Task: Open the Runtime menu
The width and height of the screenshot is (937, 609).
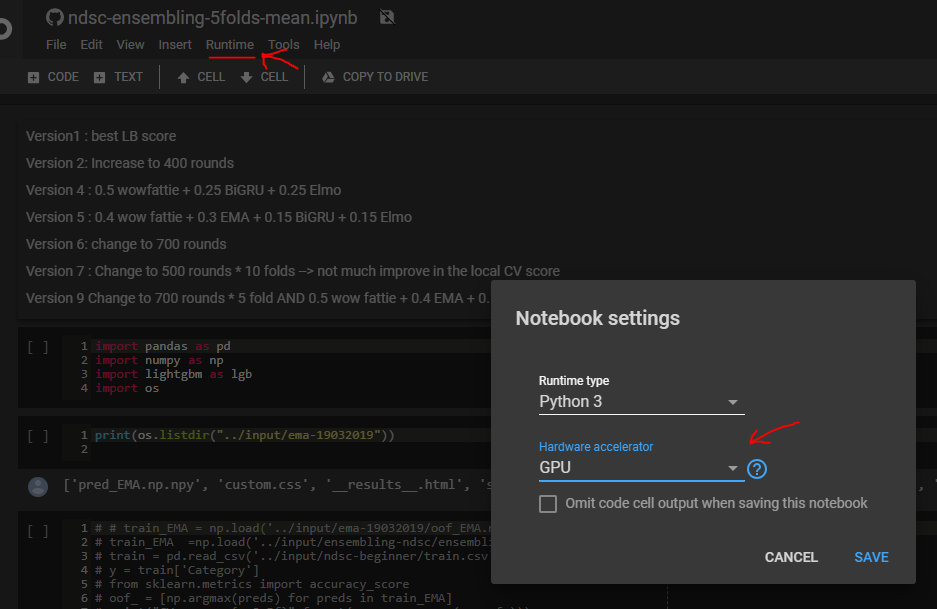Action: [x=230, y=44]
